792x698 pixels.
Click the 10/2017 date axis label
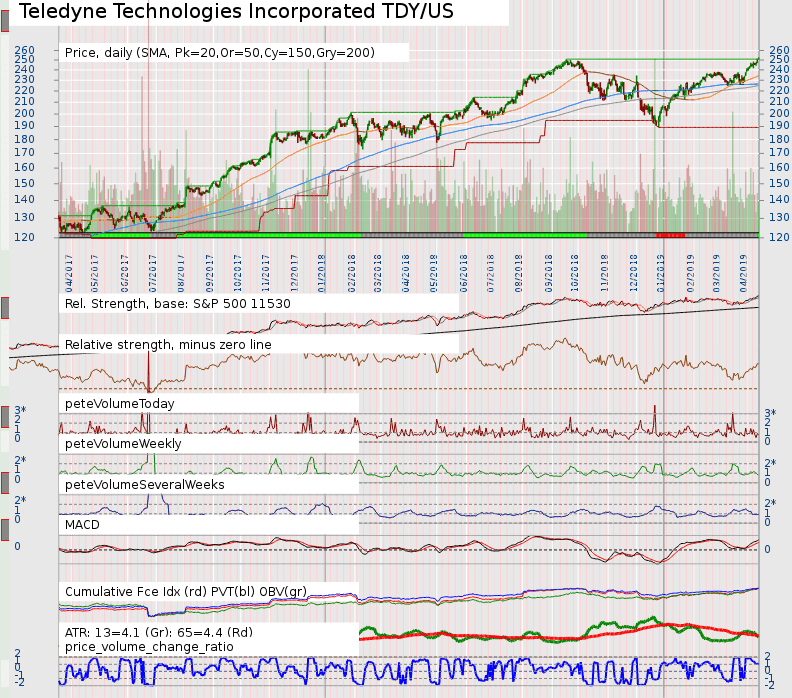[x=237, y=273]
